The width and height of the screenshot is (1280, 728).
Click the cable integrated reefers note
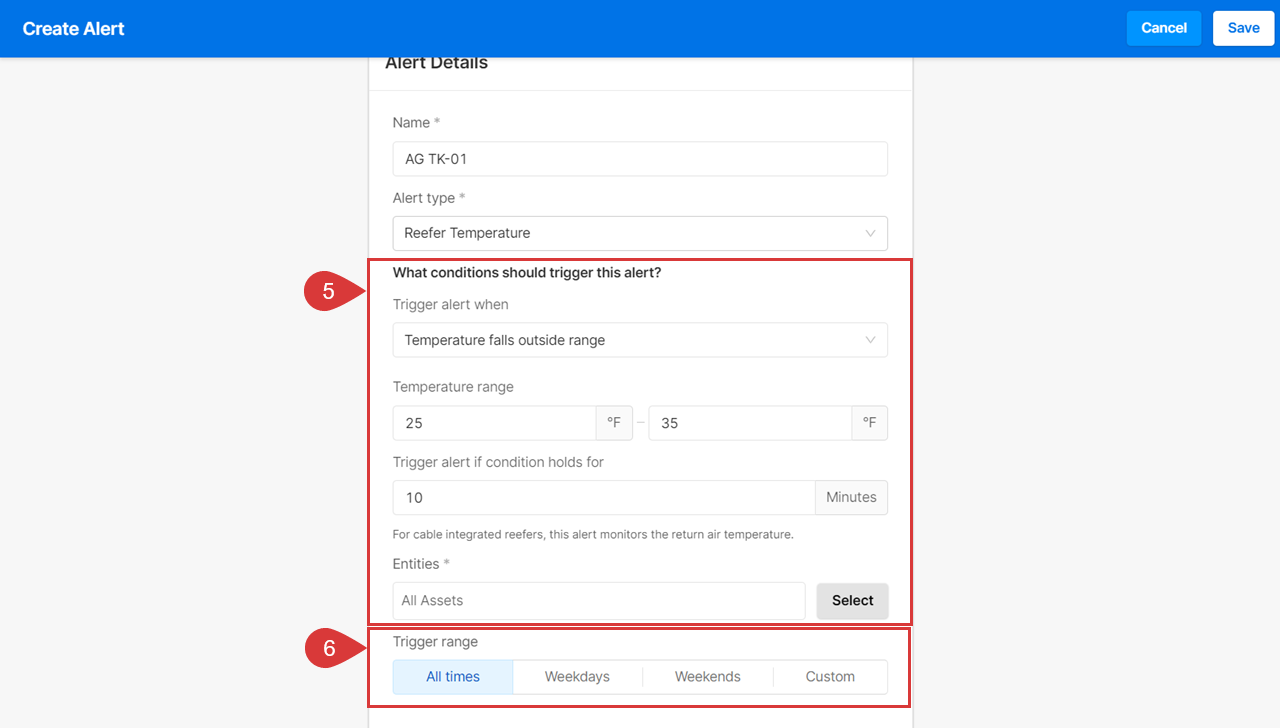point(593,535)
